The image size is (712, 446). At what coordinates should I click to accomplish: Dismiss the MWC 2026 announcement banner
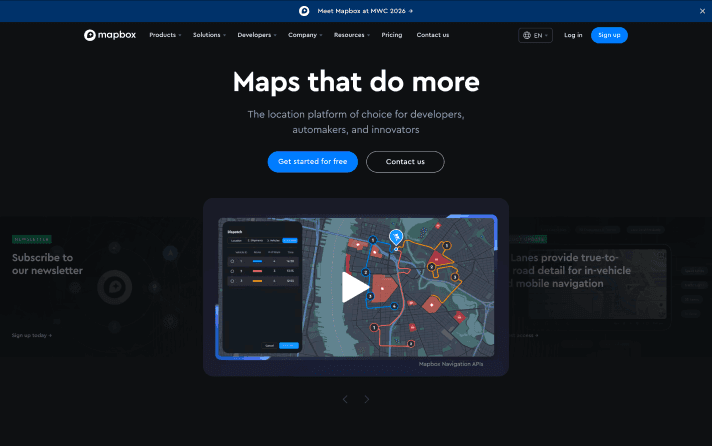(702, 11)
